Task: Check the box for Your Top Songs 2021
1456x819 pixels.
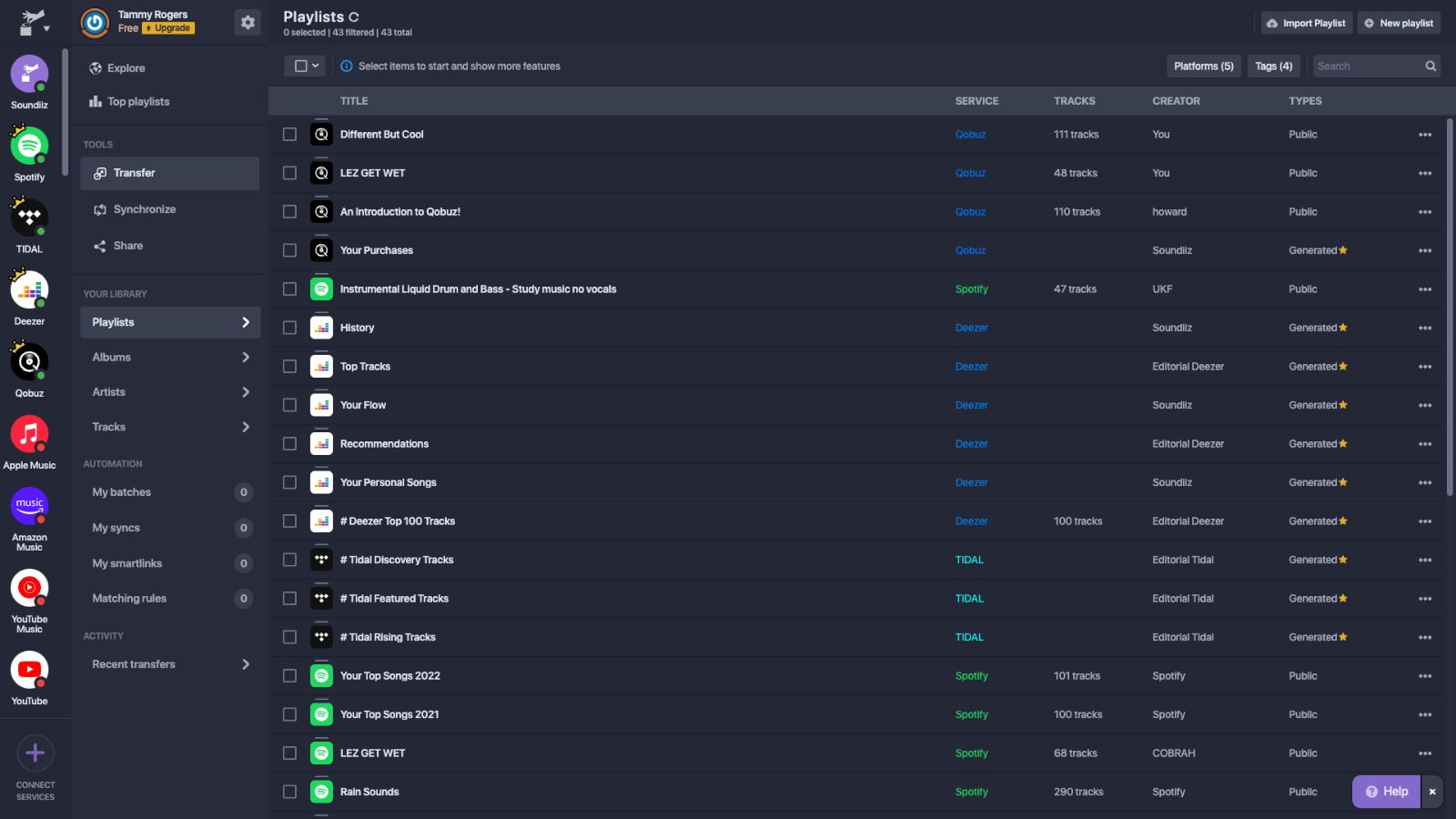Action: point(289,714)
